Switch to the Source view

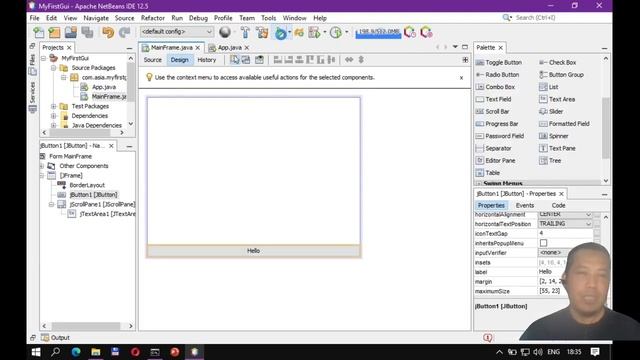(153, 60)
